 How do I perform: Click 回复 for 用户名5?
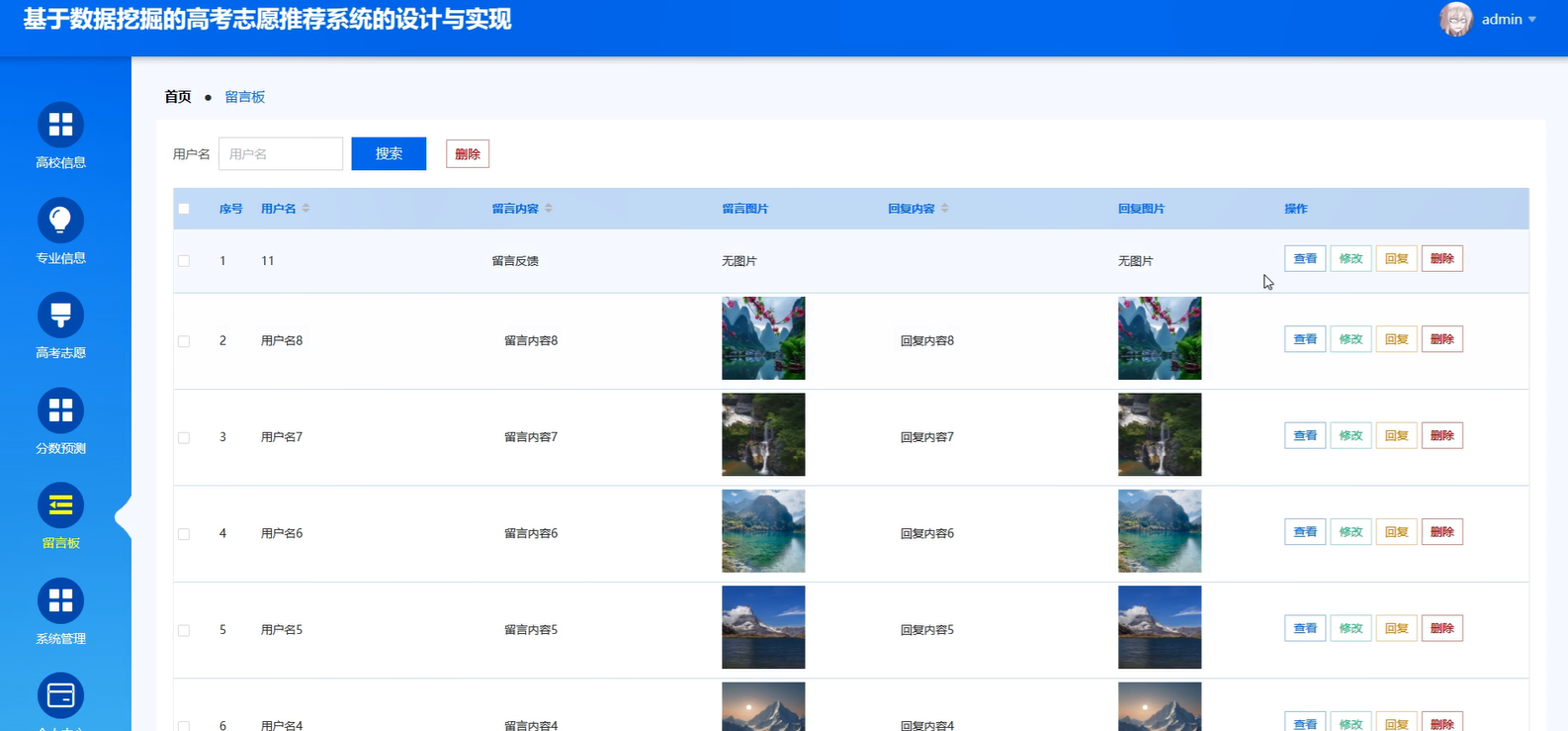pyautogui.click(x=1396, y=628)
